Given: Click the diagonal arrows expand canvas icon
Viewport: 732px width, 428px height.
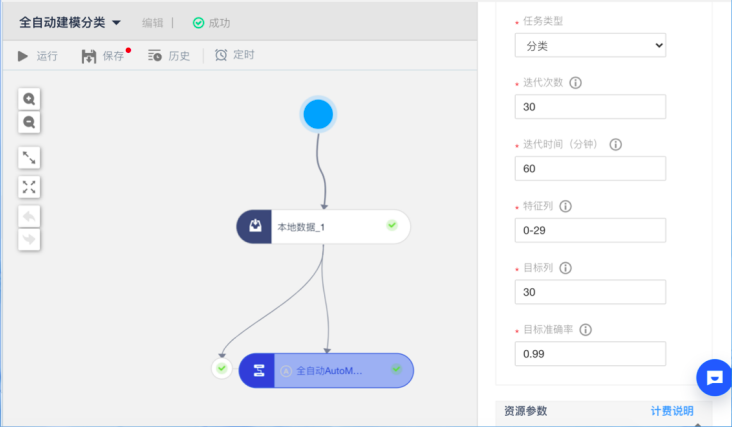Looking at the screenshot, I should coord(29,158).
